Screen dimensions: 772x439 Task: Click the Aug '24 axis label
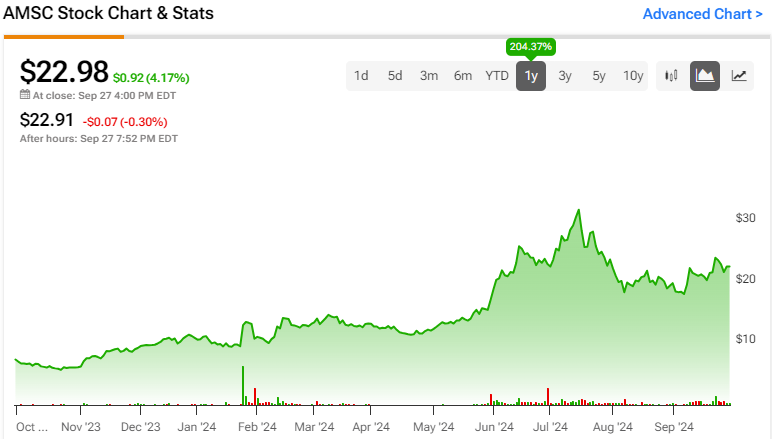(x=612, y=427)
